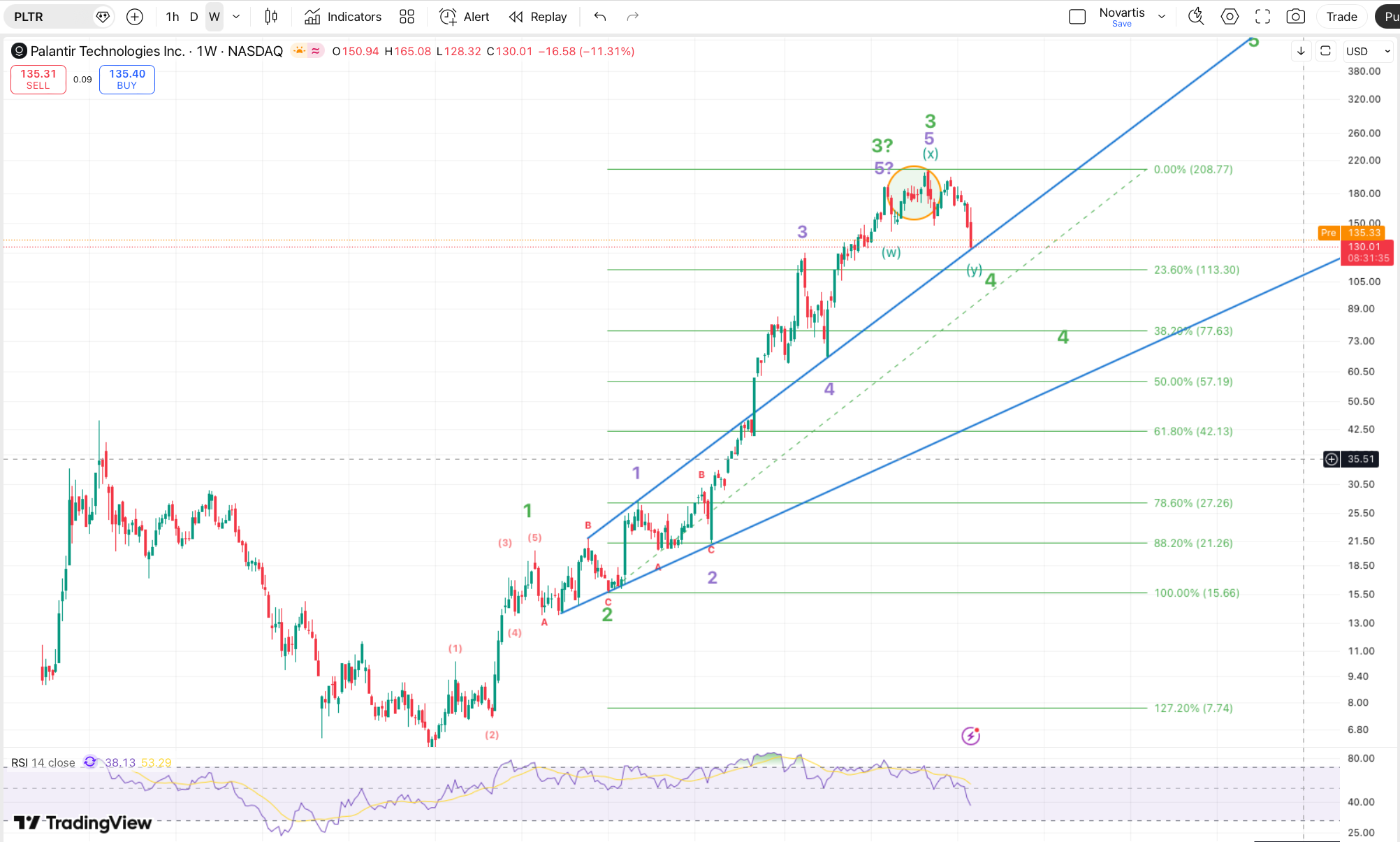Toggle the chart maximize pane button
1400x842 pixels.
[1325, 51]
